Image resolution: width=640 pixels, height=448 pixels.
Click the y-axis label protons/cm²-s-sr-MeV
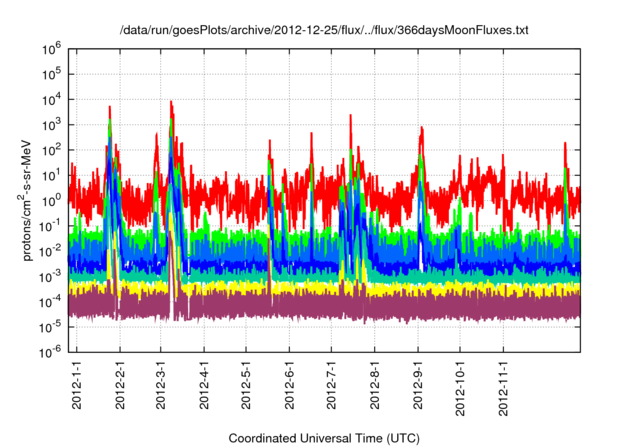tap(27, 200)
